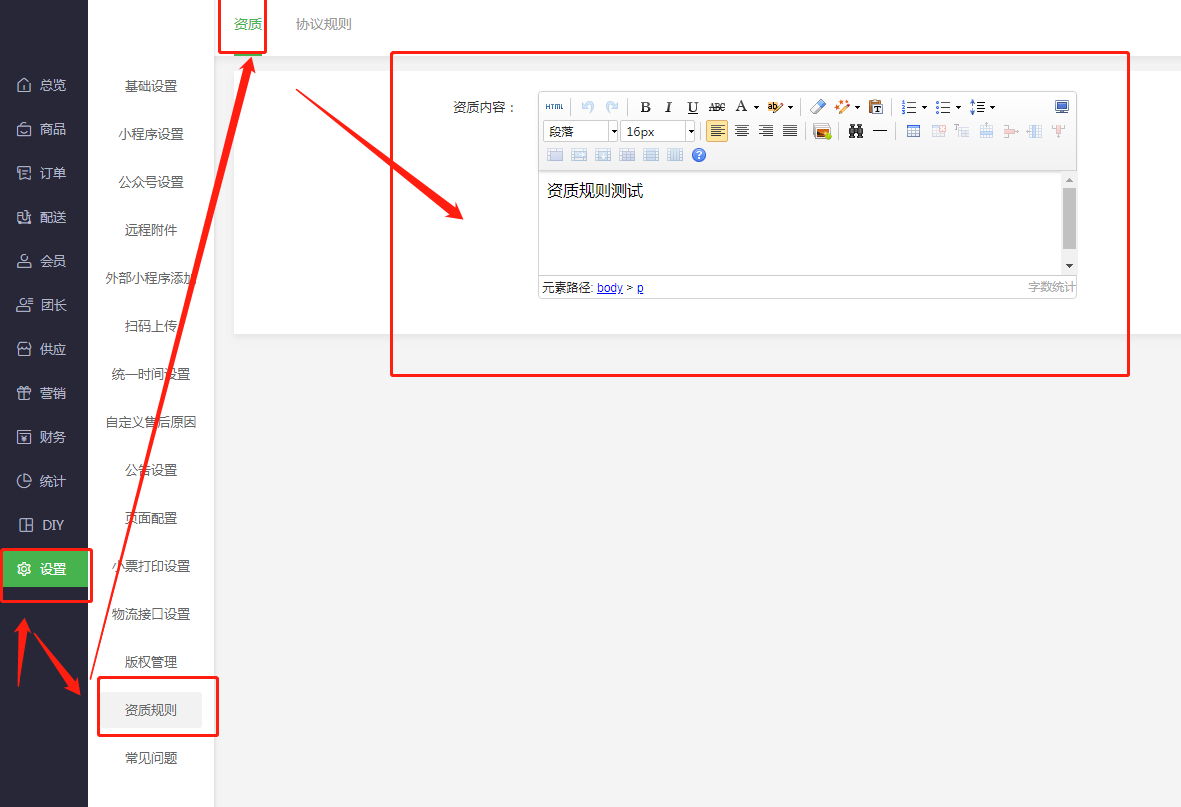Open 团长 in sidebar
Screen dimensions: 1181x807
pos(44,305)
